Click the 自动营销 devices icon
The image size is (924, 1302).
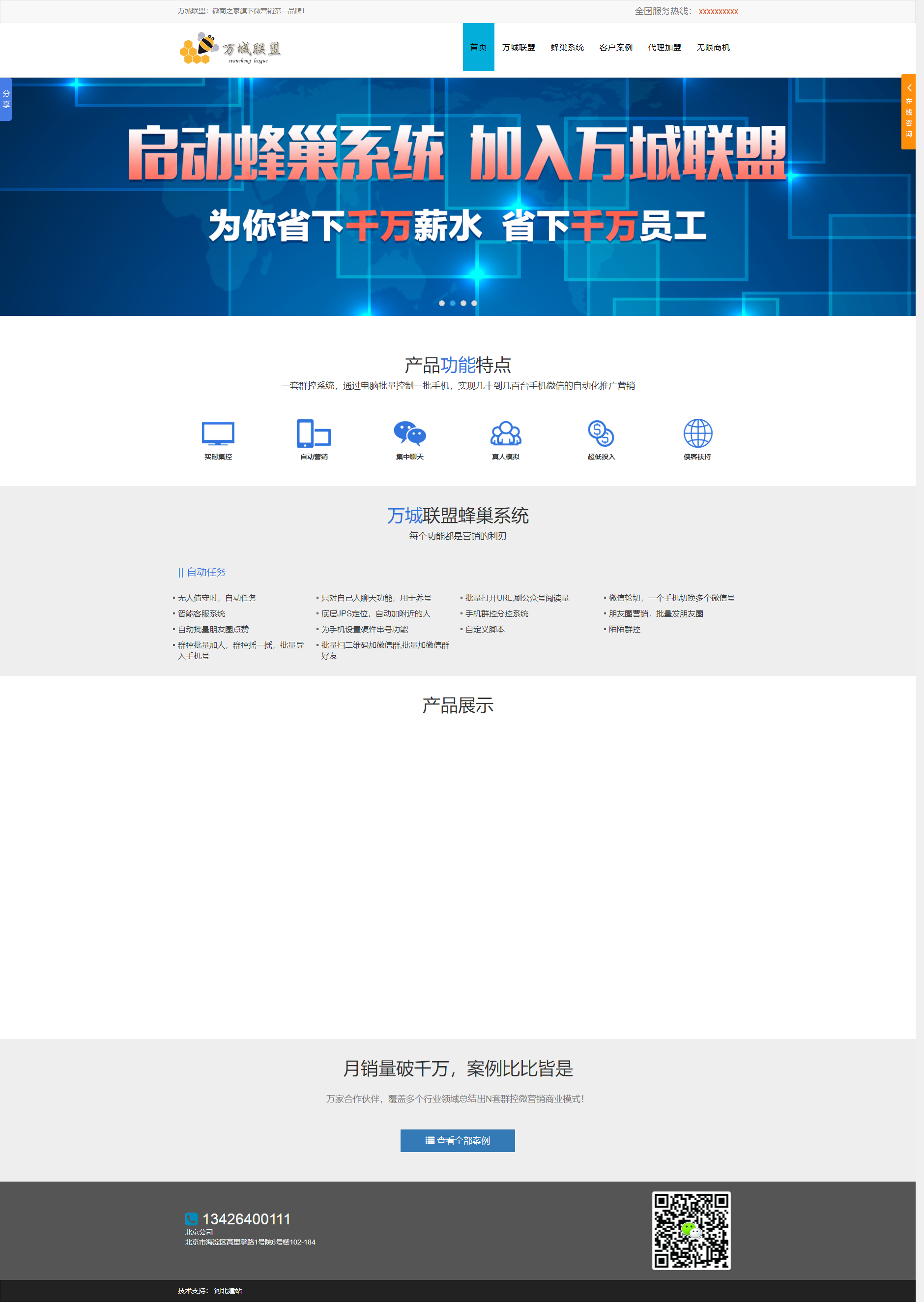click(314, 434)
